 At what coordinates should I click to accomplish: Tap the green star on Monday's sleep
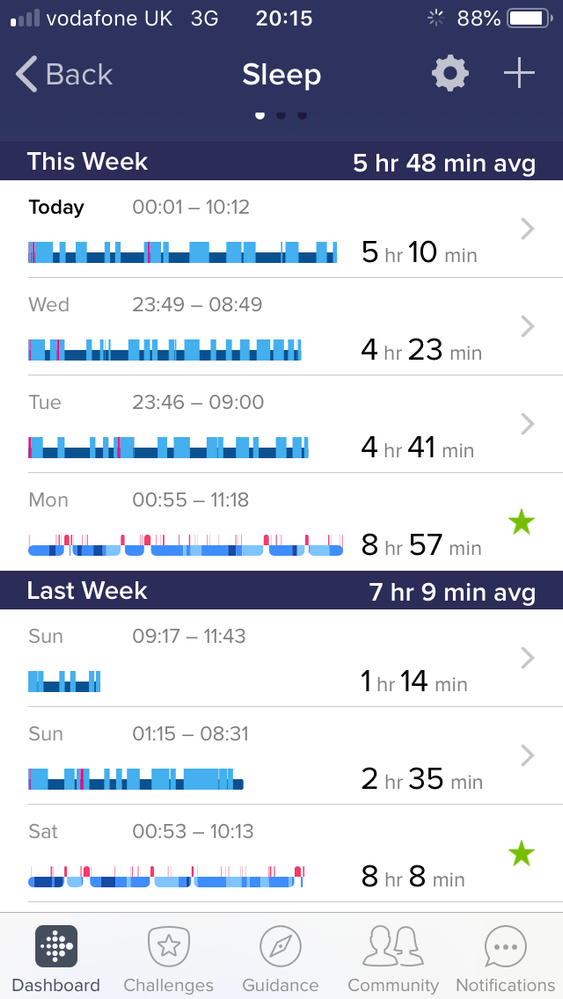pos(522,523)
